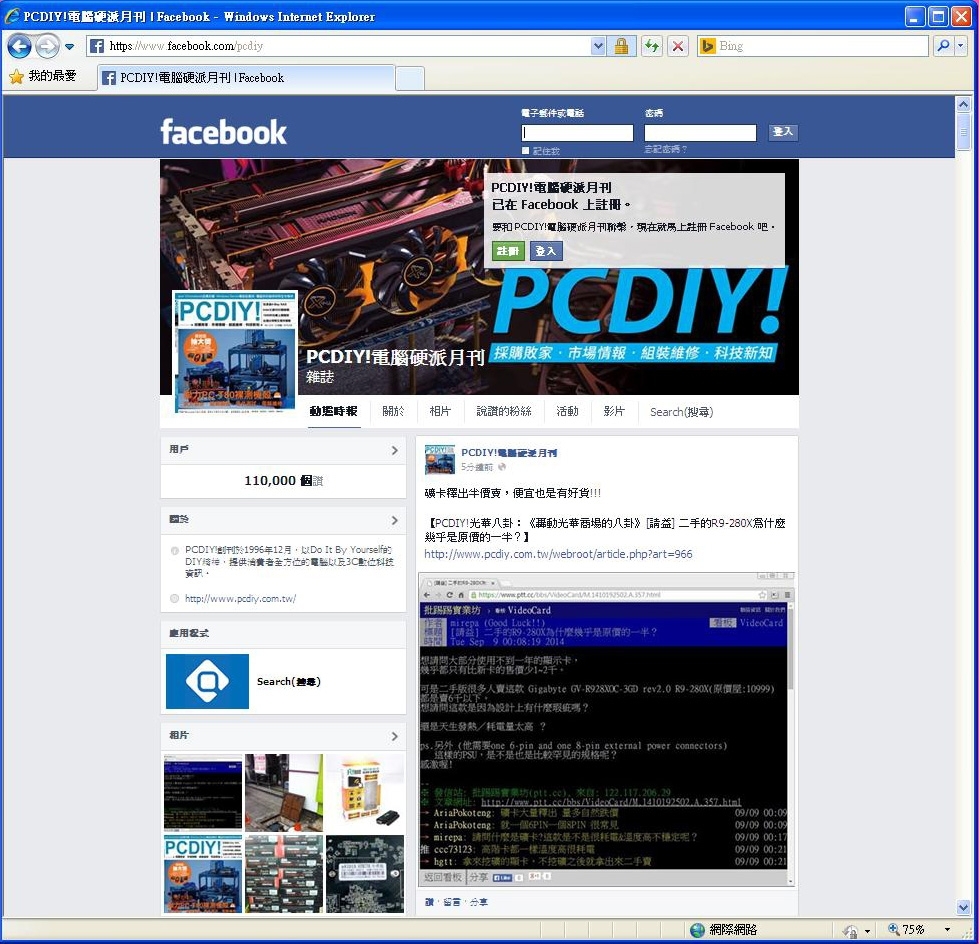Select the 活動 tab
The width and height of the screenshot is (979, 944).
pyautogui.click(x=568, y=411)
